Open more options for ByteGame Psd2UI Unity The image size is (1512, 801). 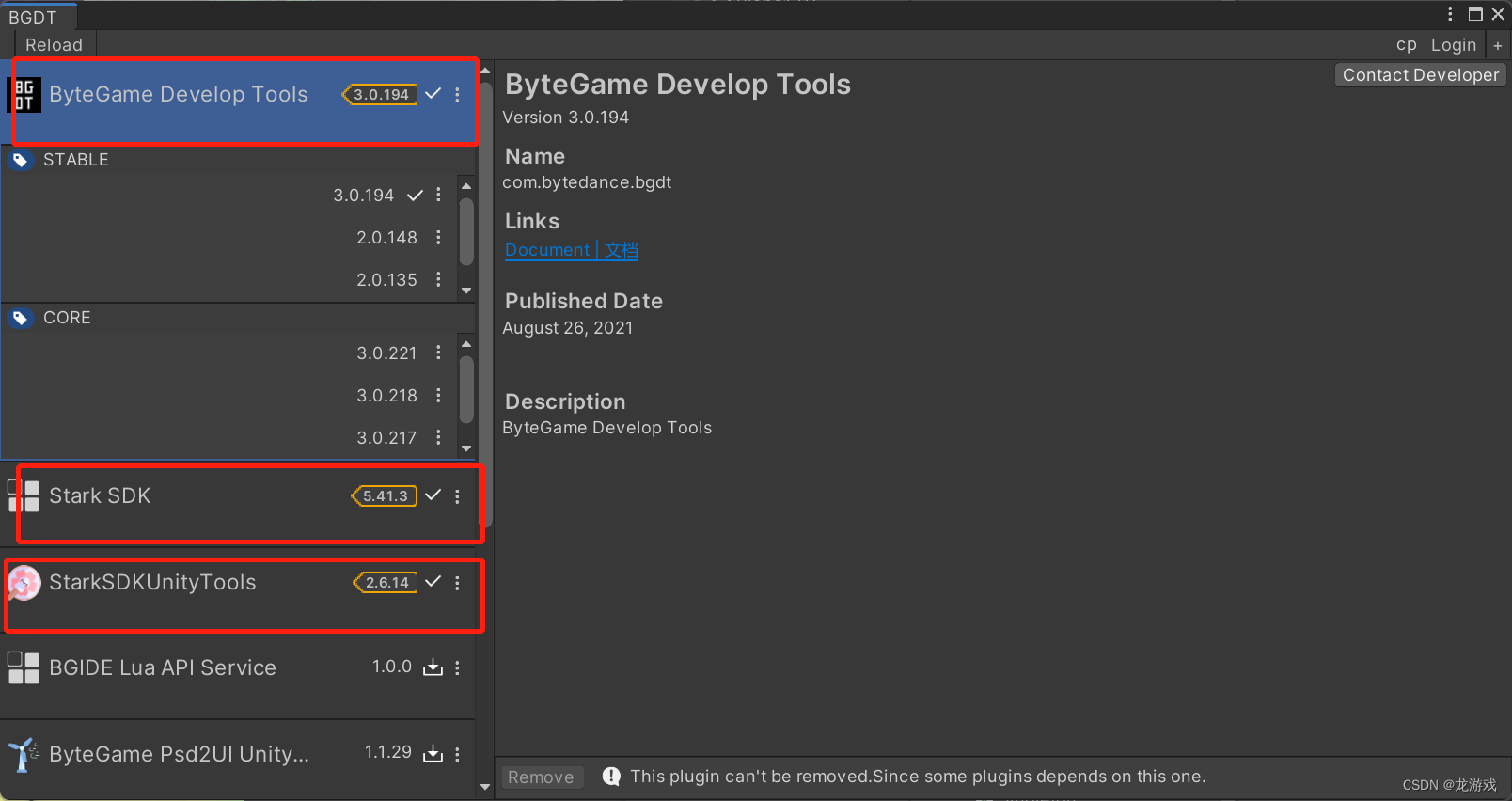458,754
